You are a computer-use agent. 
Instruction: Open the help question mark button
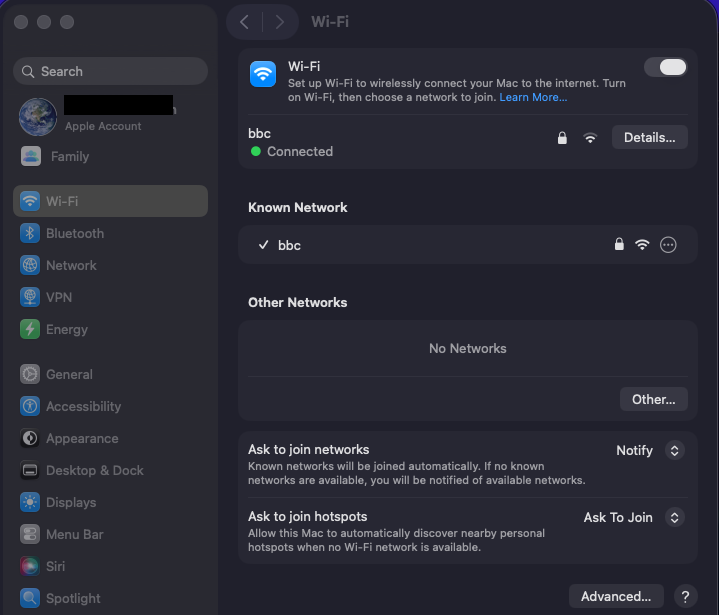[x=685, y=596]
